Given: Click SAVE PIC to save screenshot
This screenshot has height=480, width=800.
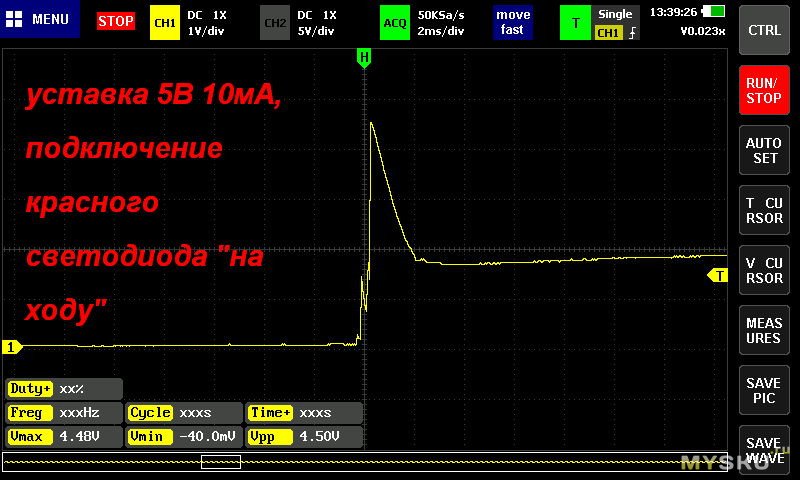Looking at the screenshot, I should pyautogui.click(x=764, y=391).
